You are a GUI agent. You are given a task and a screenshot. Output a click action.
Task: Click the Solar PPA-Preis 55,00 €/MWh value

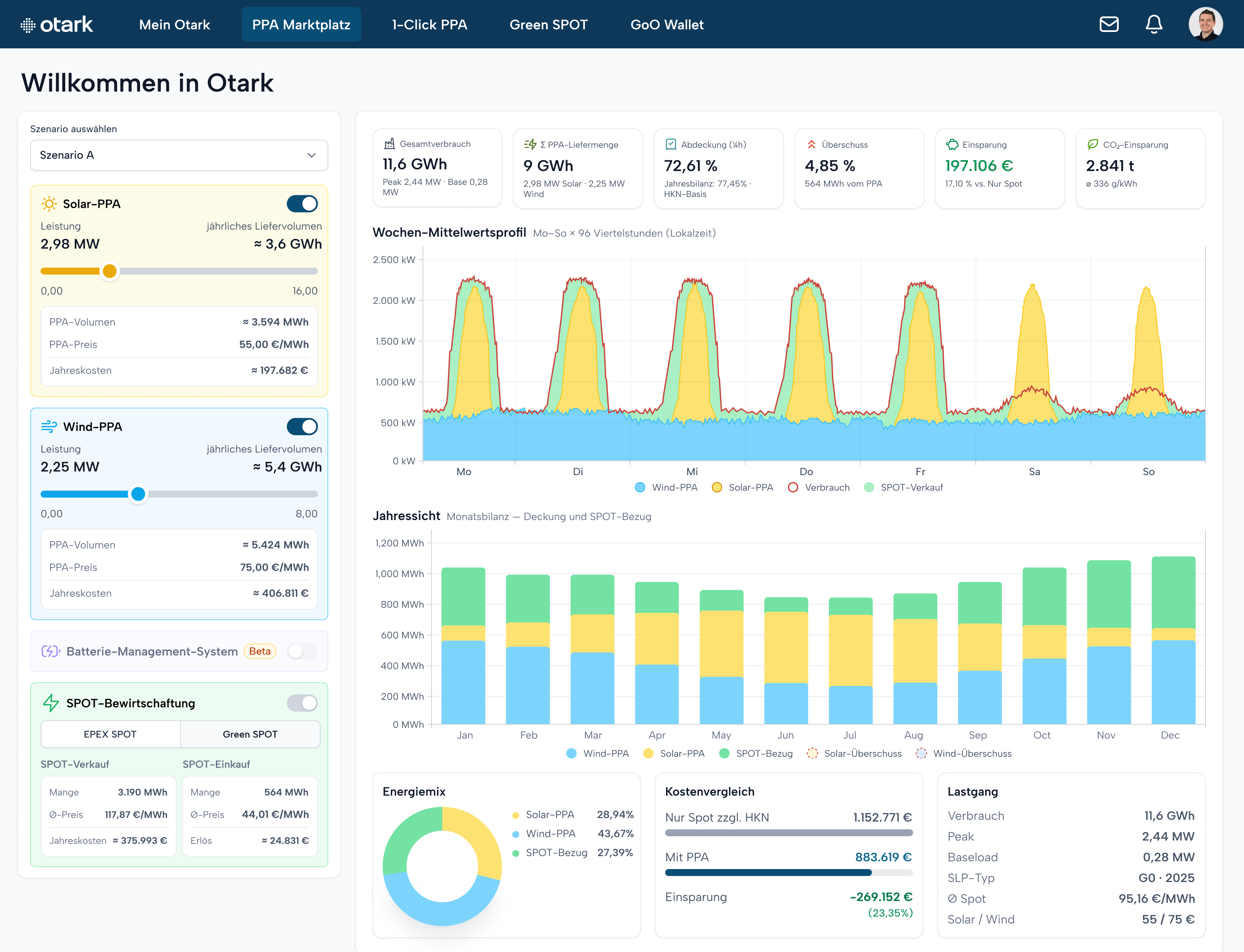pos(274,345)
